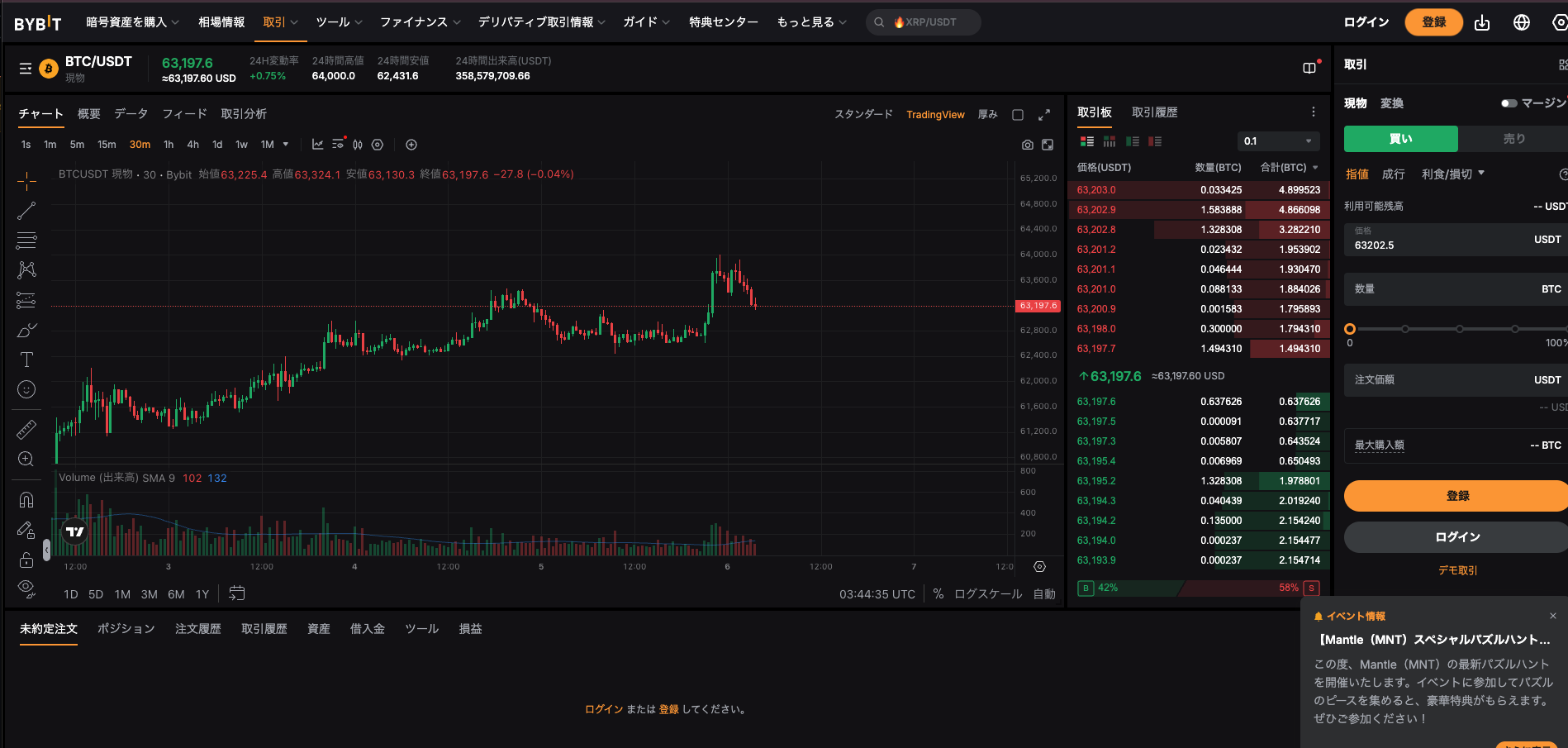This screenshot has height=748, width=1568.
Task: Click the 価格 price input field
Action: coord(1458,240)
